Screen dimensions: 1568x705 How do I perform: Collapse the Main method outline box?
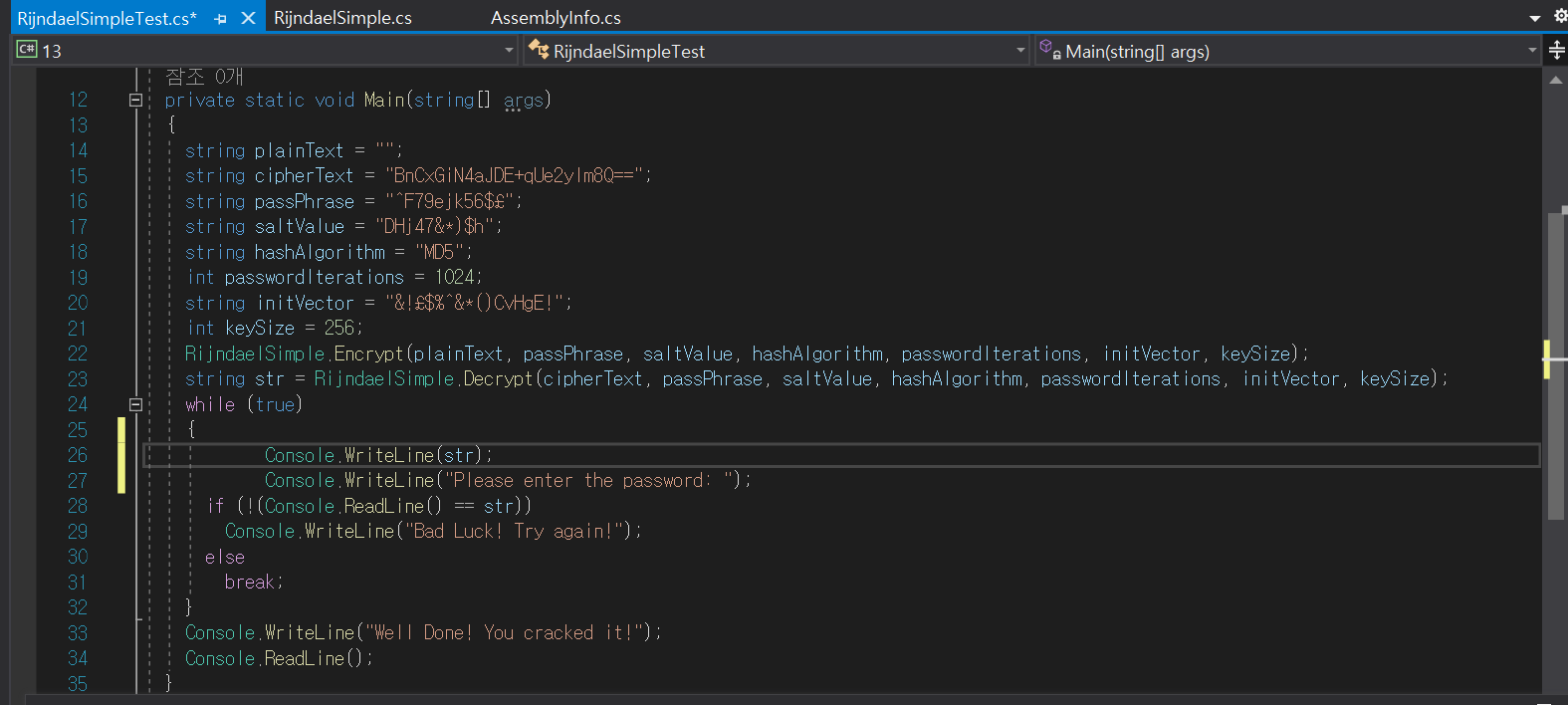135,100
